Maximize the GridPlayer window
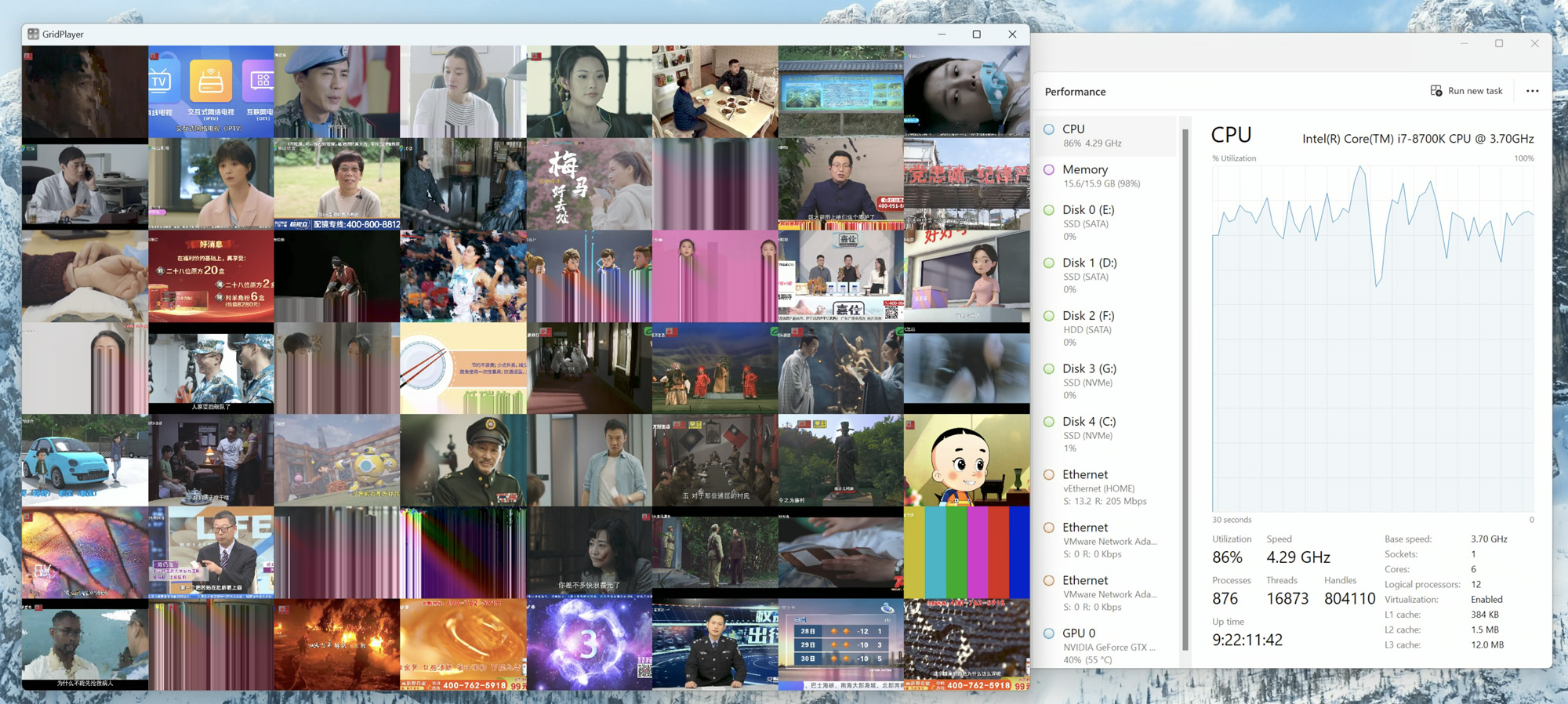 [x=976, y=34]
